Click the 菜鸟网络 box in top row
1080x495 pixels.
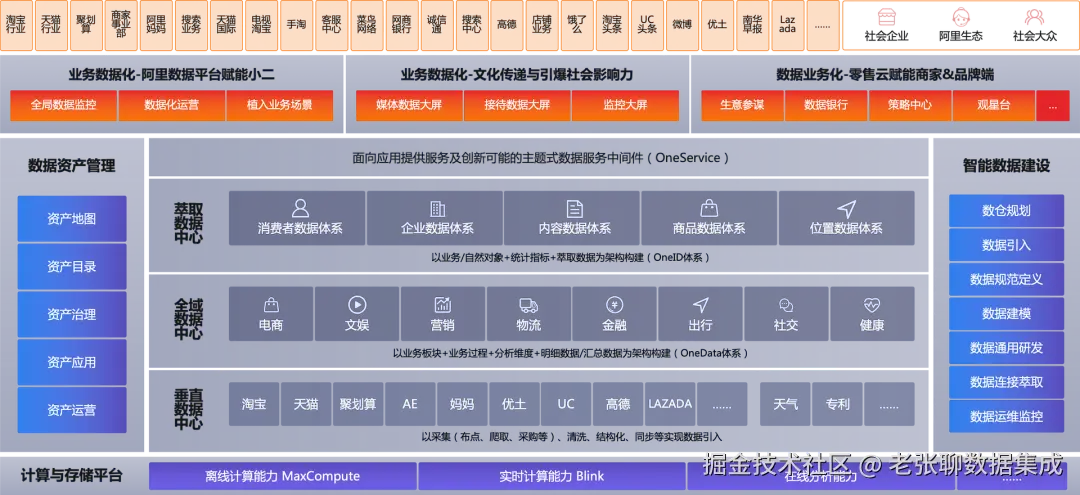366,25
